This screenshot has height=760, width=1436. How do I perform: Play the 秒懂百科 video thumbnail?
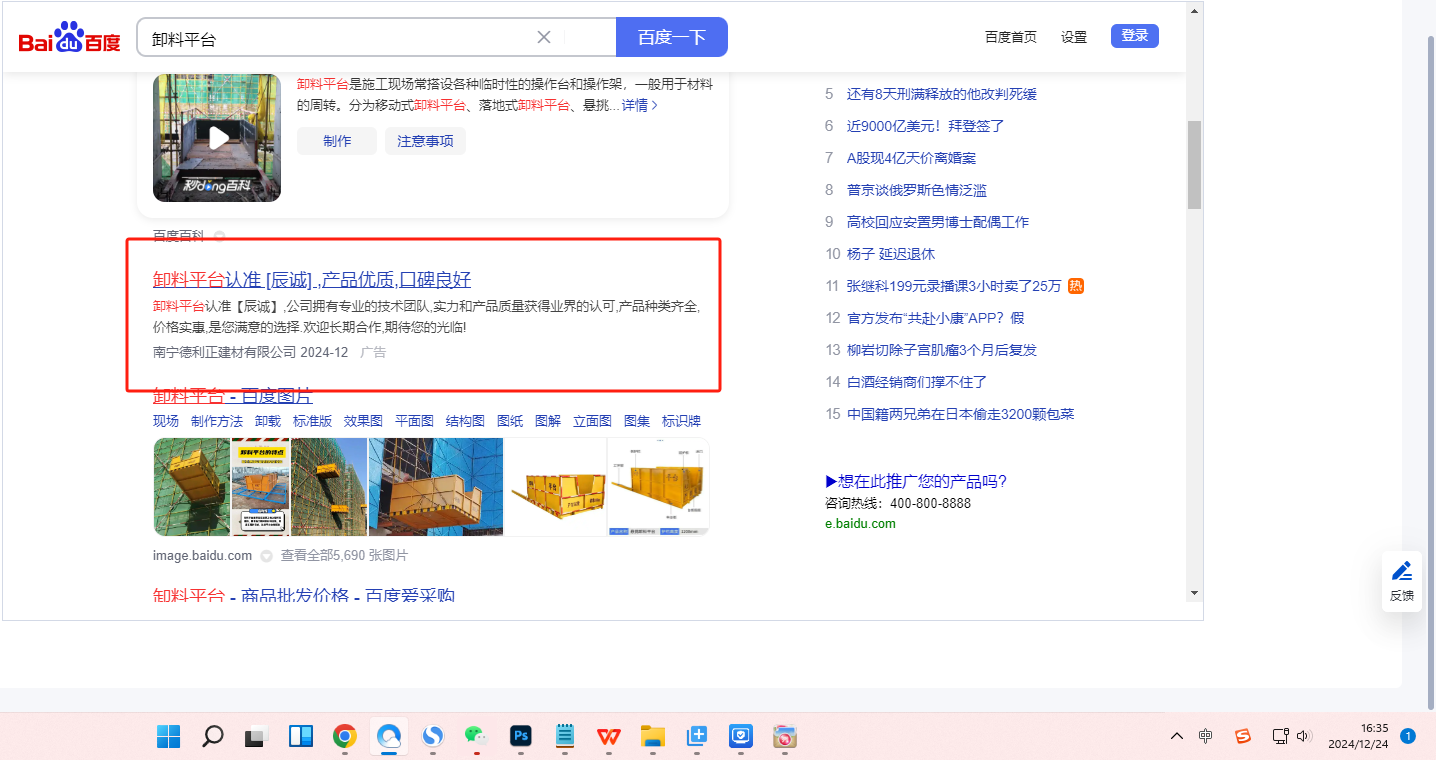[x=217, y=138]
